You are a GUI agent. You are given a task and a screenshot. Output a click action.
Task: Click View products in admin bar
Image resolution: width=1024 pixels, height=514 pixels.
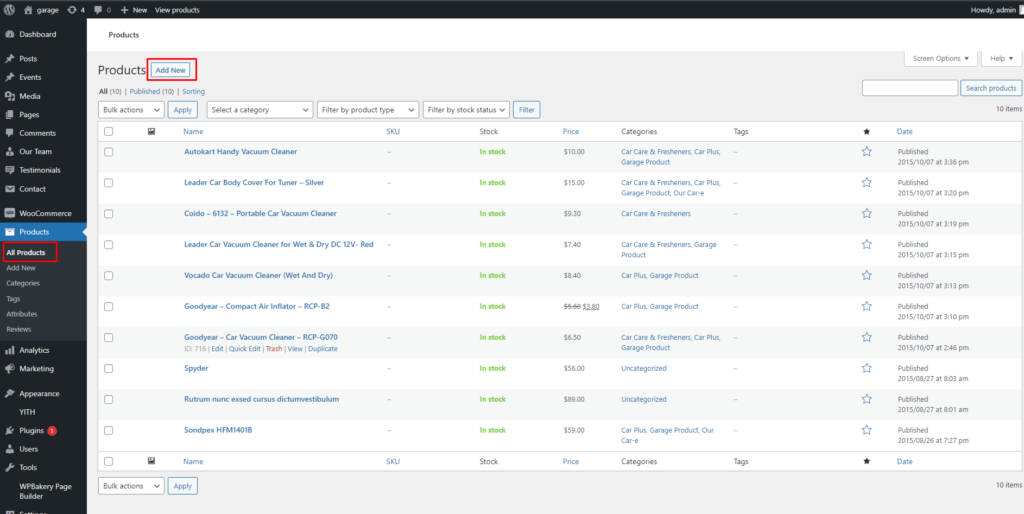pyautogui.click(x=177, y=10)
